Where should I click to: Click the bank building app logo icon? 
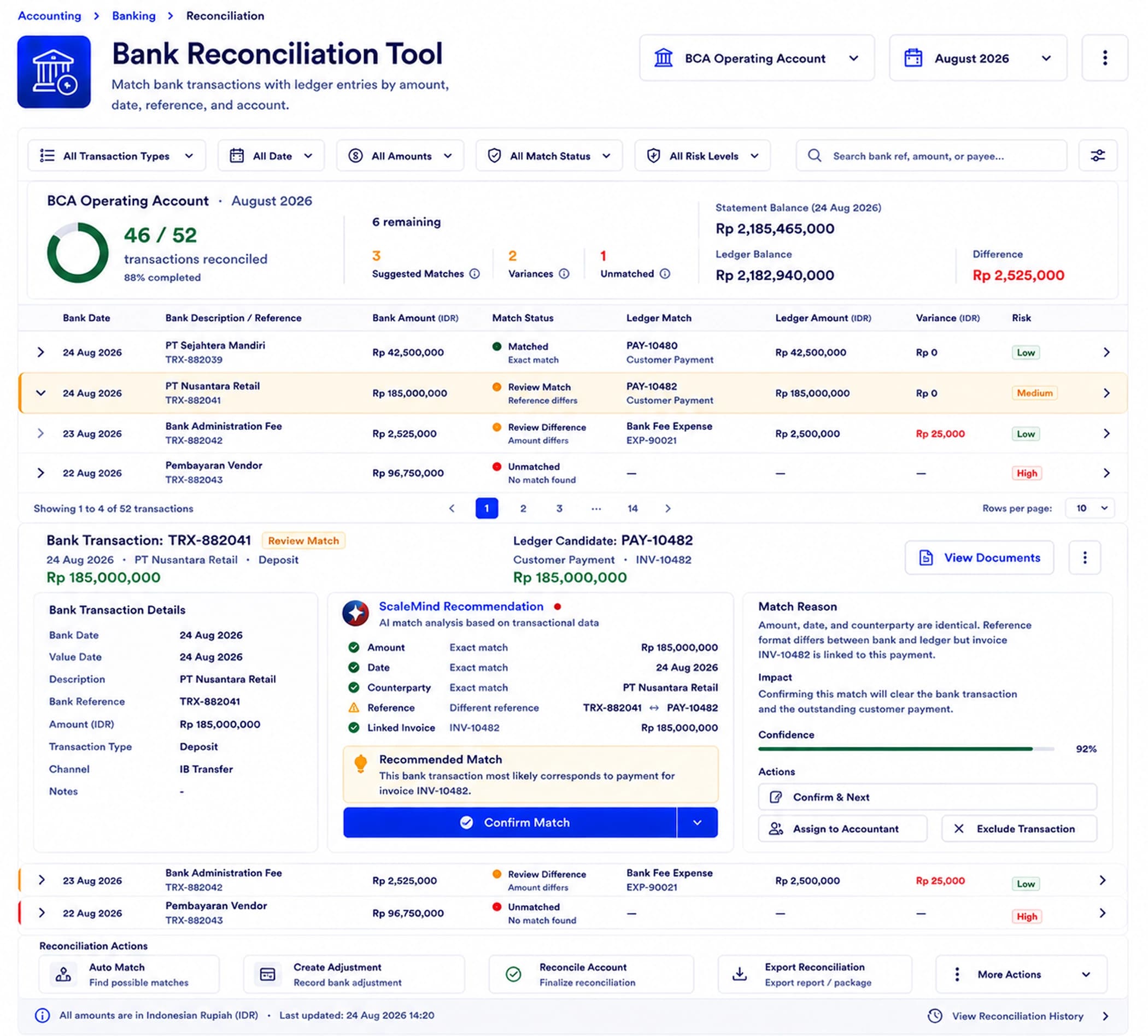click(x=54, y=72)
